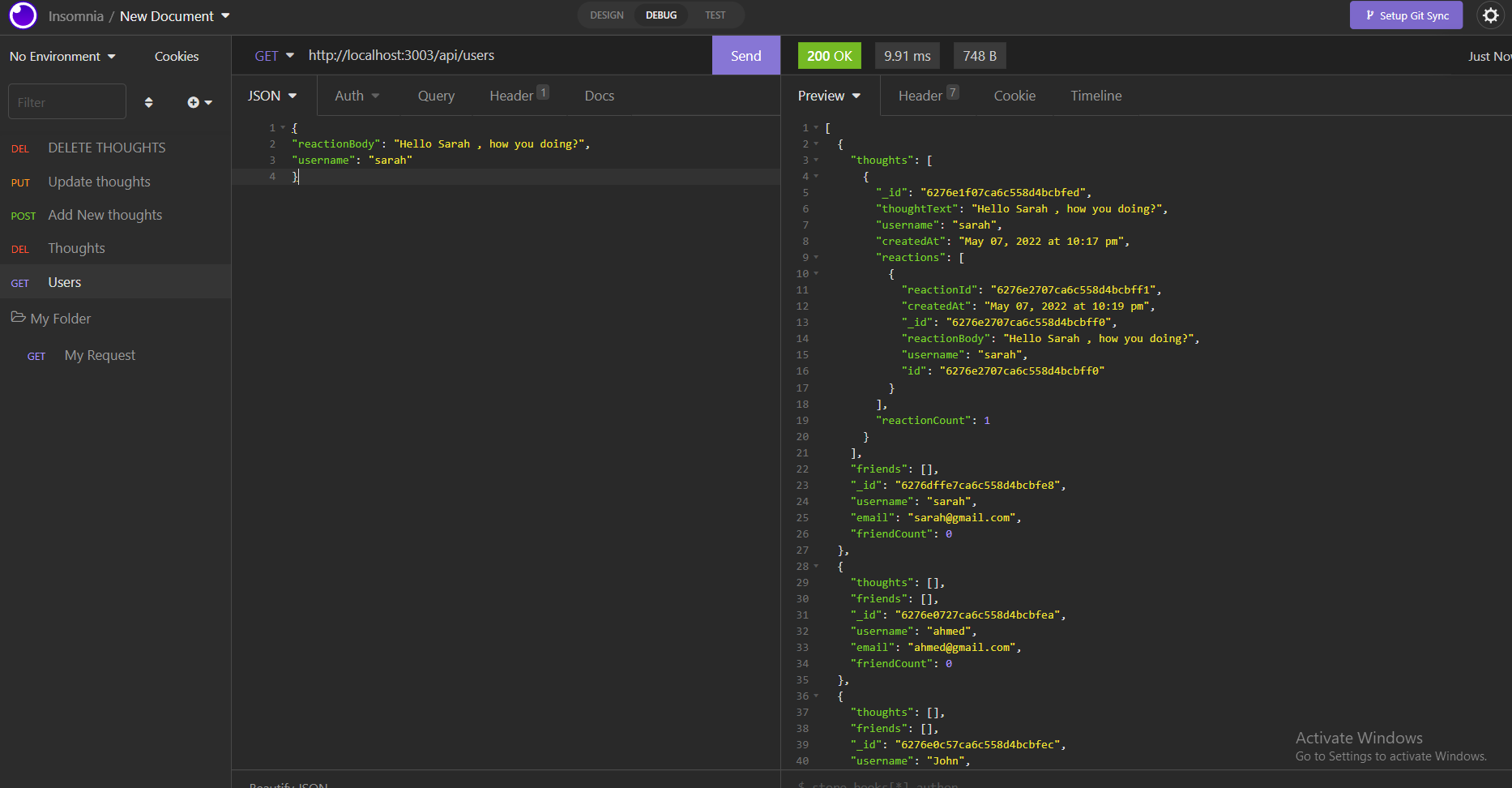Click the 9.91 ms response time badge
Viewport: 1512px width, 788px height.
907,56
